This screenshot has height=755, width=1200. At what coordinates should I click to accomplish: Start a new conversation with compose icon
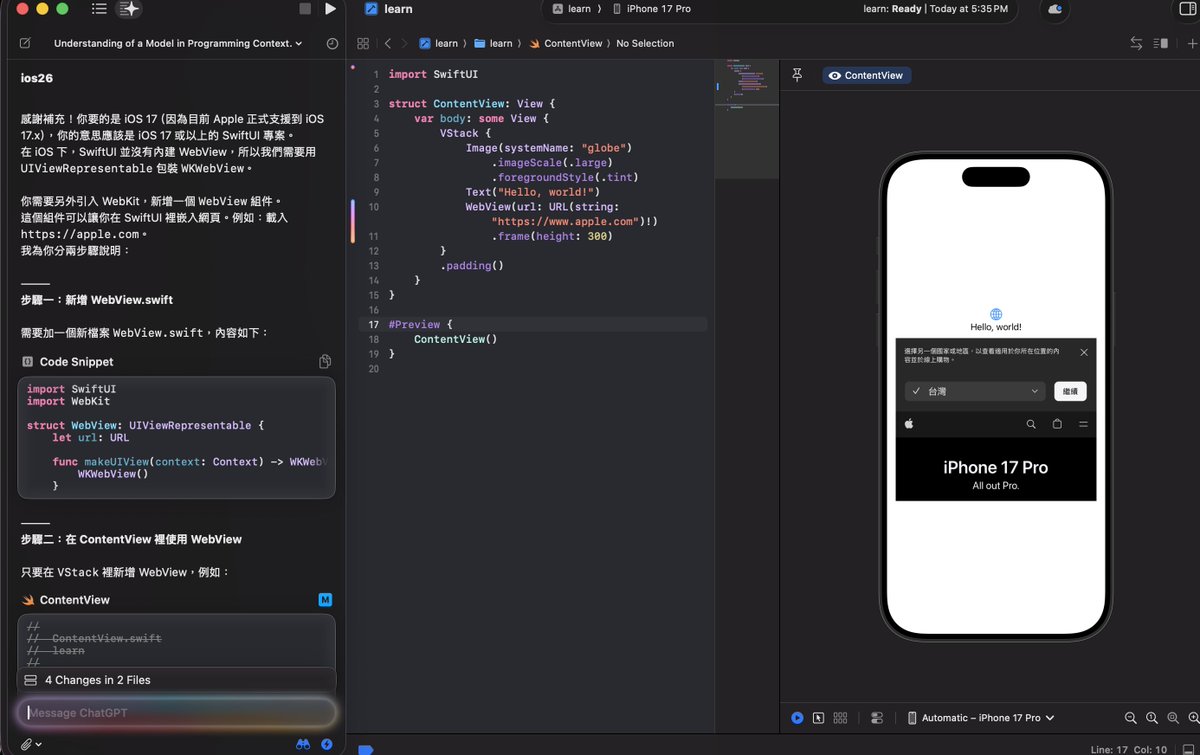pyautogui.click(x=25, y=44)
